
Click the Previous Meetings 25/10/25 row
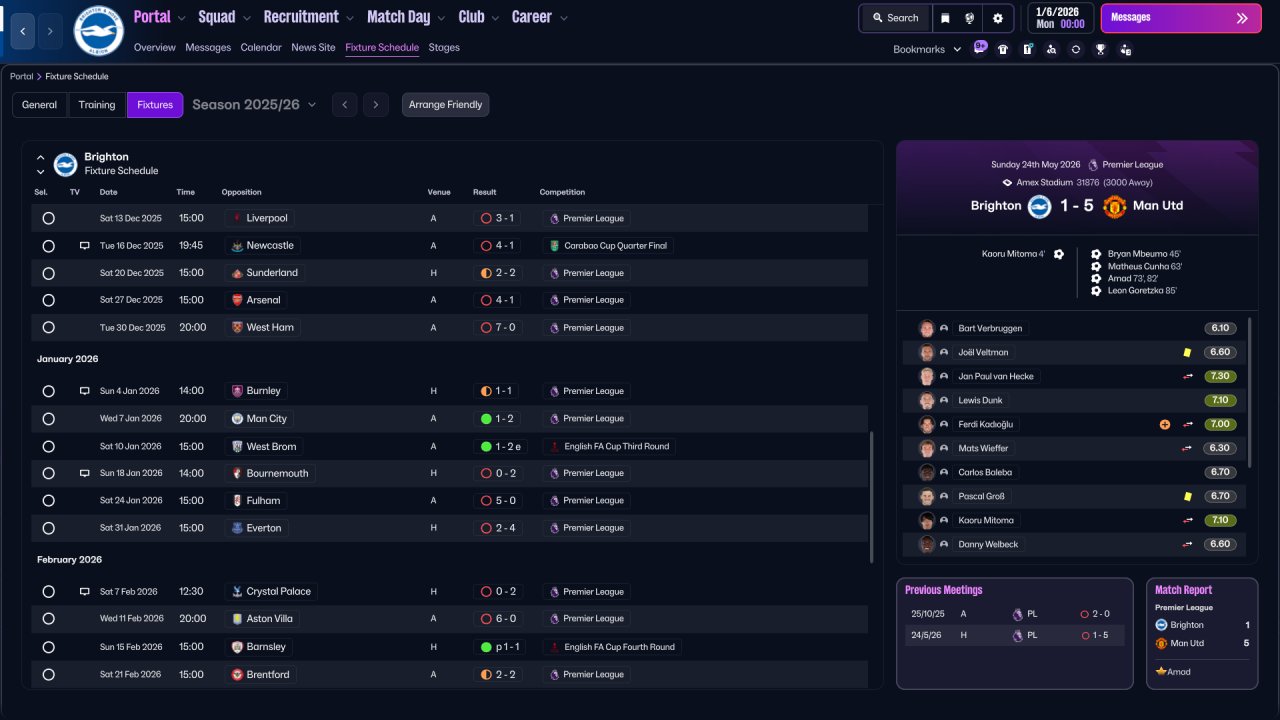[x=1014, y=614]
